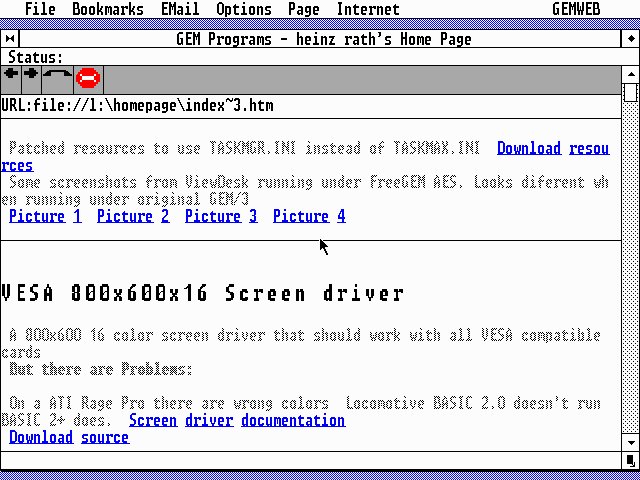
Task: Click the 'Some screenshots from ViewDesk' text
Action: (129, 182)
